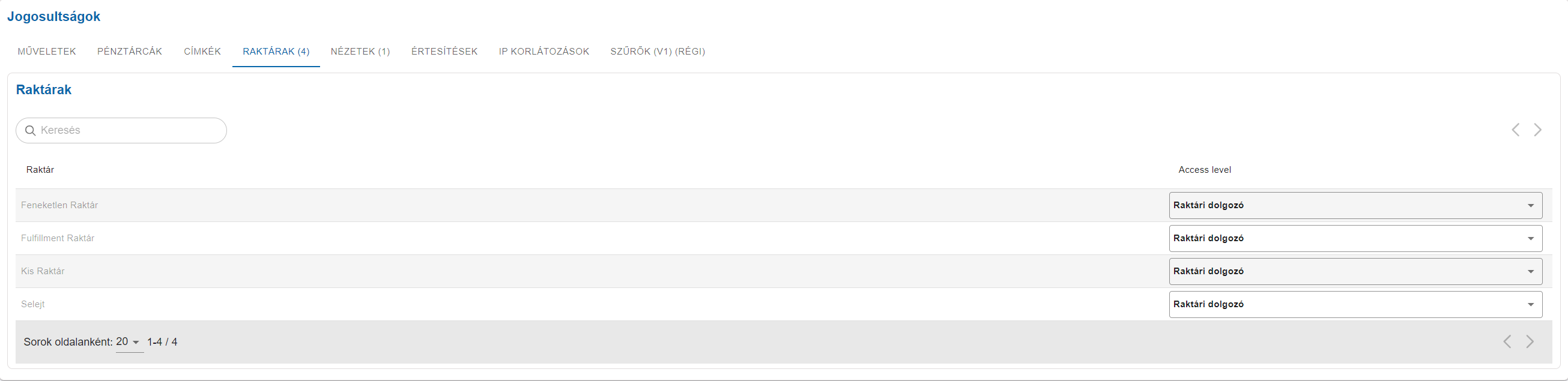Open the IP Korlátozások tab
Viewport: 1568px width, 381px height.
(x=544, y=52)
